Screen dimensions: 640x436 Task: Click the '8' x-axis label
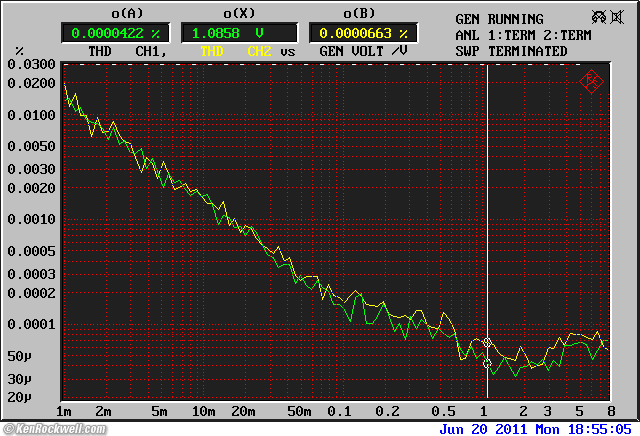(x=611, y=411)
